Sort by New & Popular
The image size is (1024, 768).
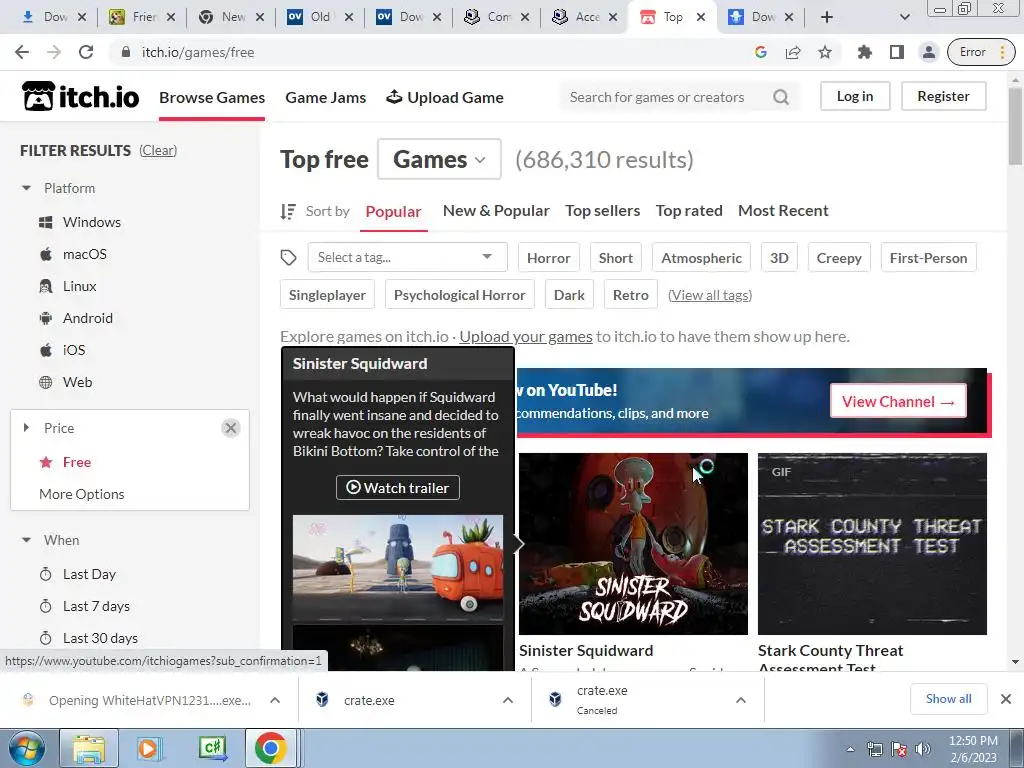tap(496, 211)
